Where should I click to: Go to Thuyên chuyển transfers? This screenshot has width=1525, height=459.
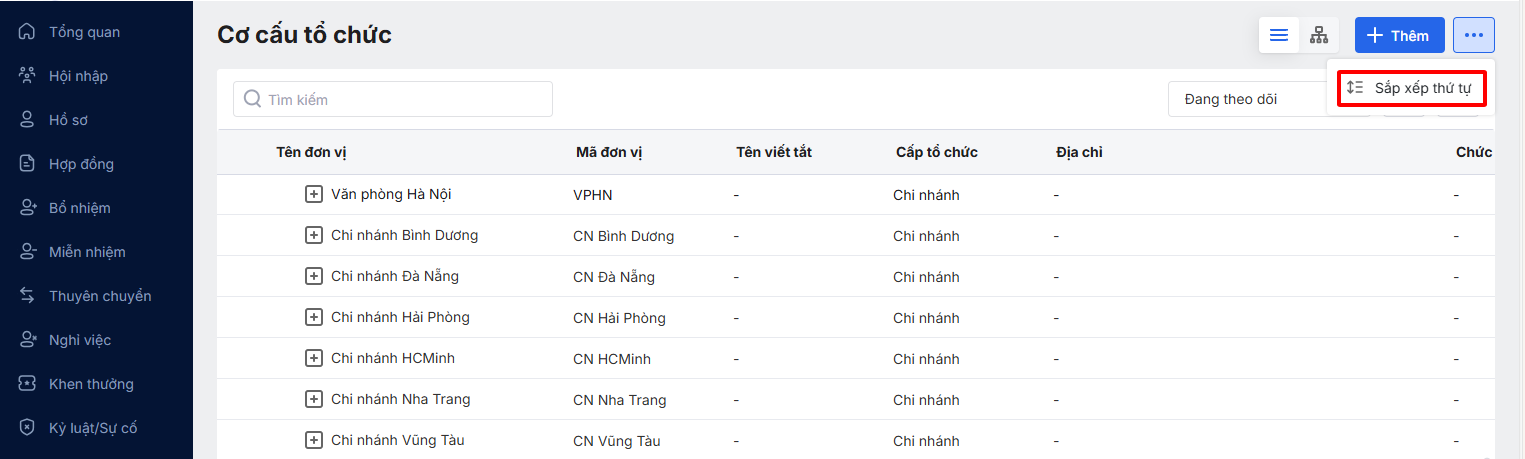pos(100,296)
